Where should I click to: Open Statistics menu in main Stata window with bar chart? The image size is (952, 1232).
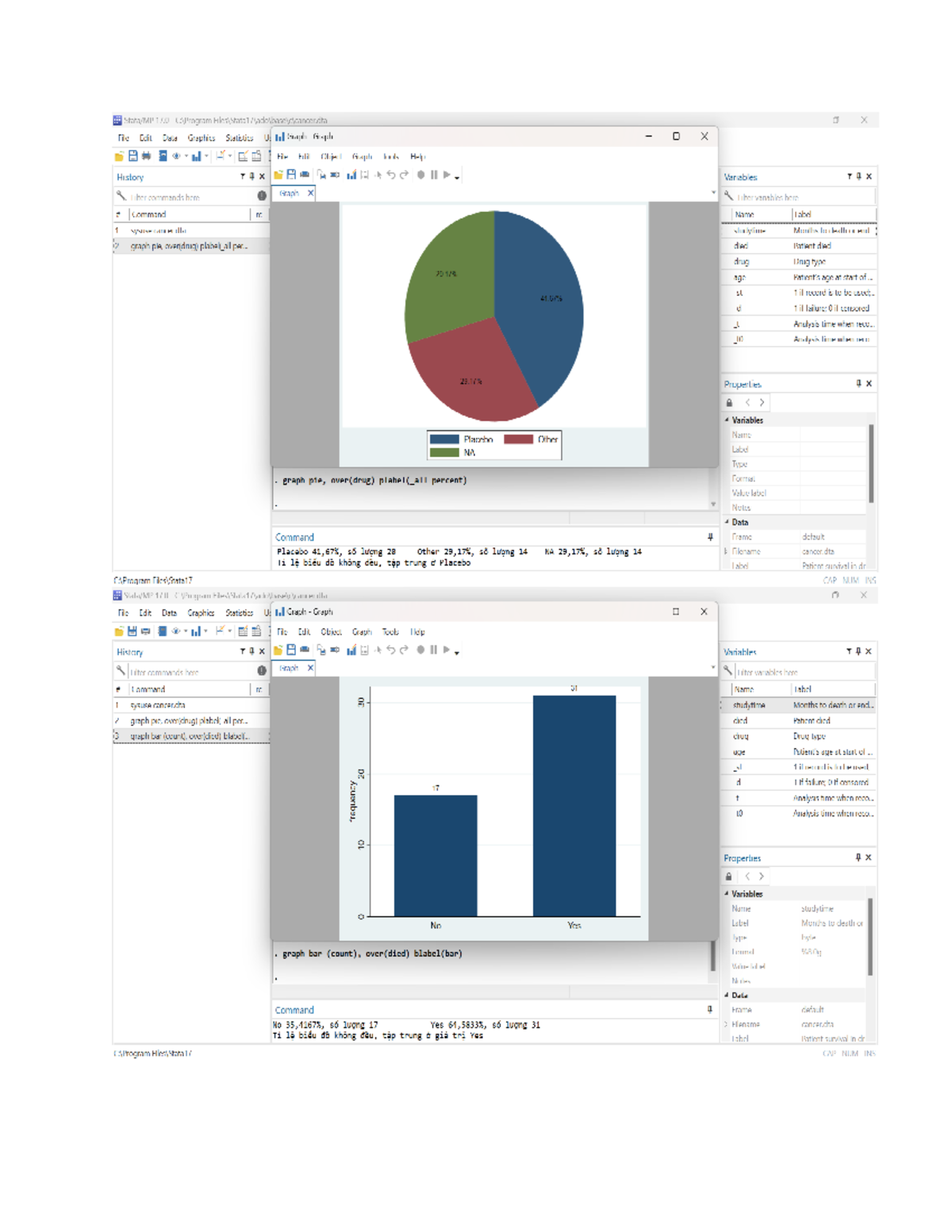click(239, 613)
